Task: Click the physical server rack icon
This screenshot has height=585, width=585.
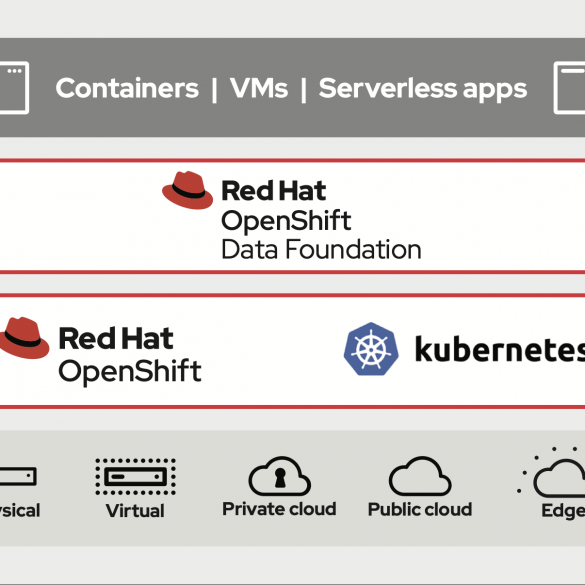Action: click(x=18, y=476)
